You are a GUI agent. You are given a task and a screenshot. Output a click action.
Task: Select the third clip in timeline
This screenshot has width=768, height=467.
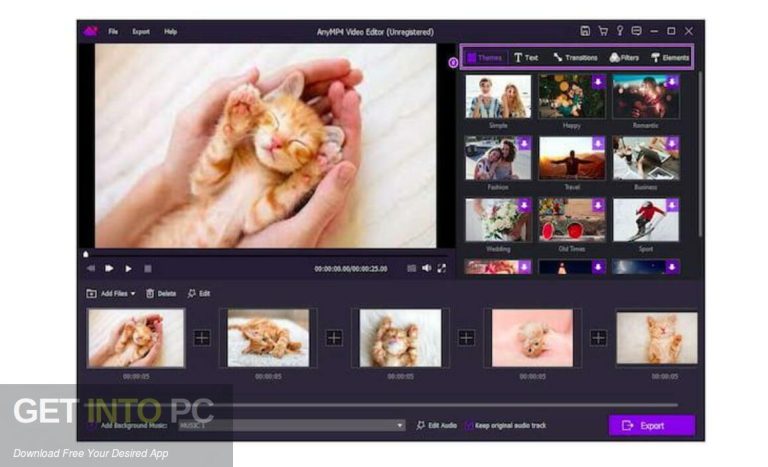pos(401,338)
